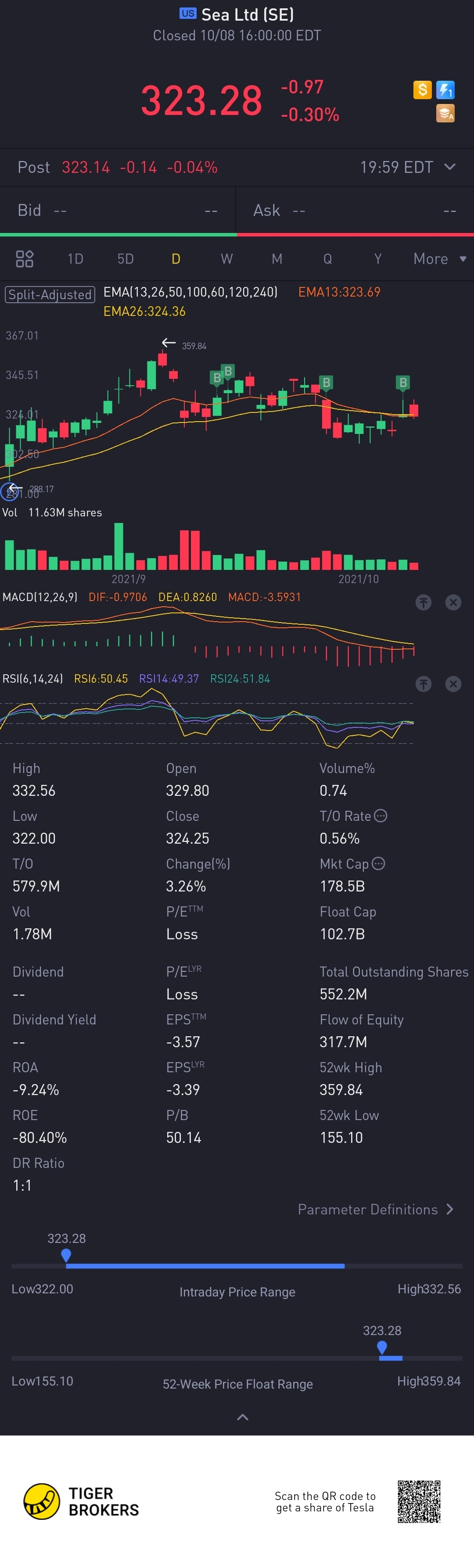Tap the ROE value -80.40%
The image size is (474, 1568).
(39, 1138)
